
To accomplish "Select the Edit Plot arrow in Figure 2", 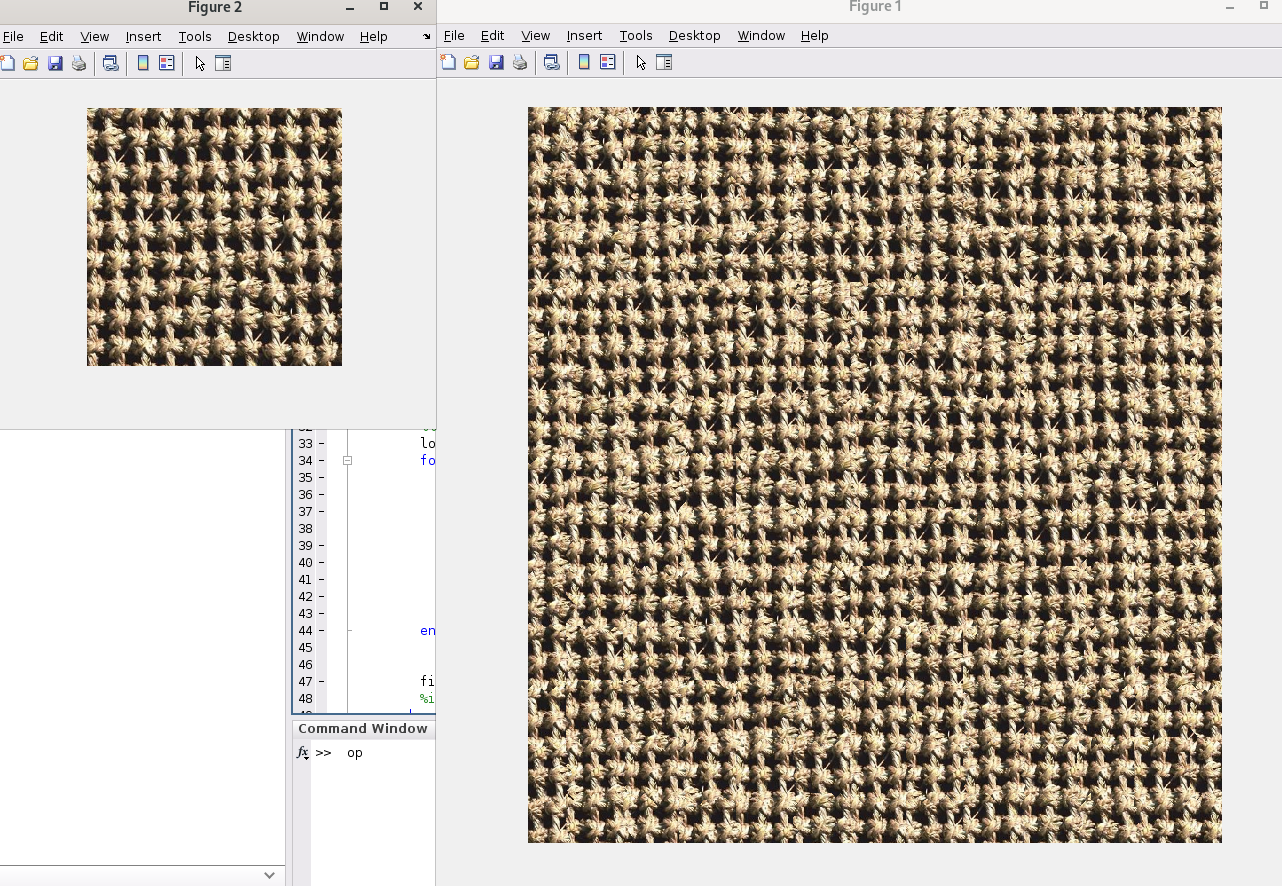I will coord(200,62).
